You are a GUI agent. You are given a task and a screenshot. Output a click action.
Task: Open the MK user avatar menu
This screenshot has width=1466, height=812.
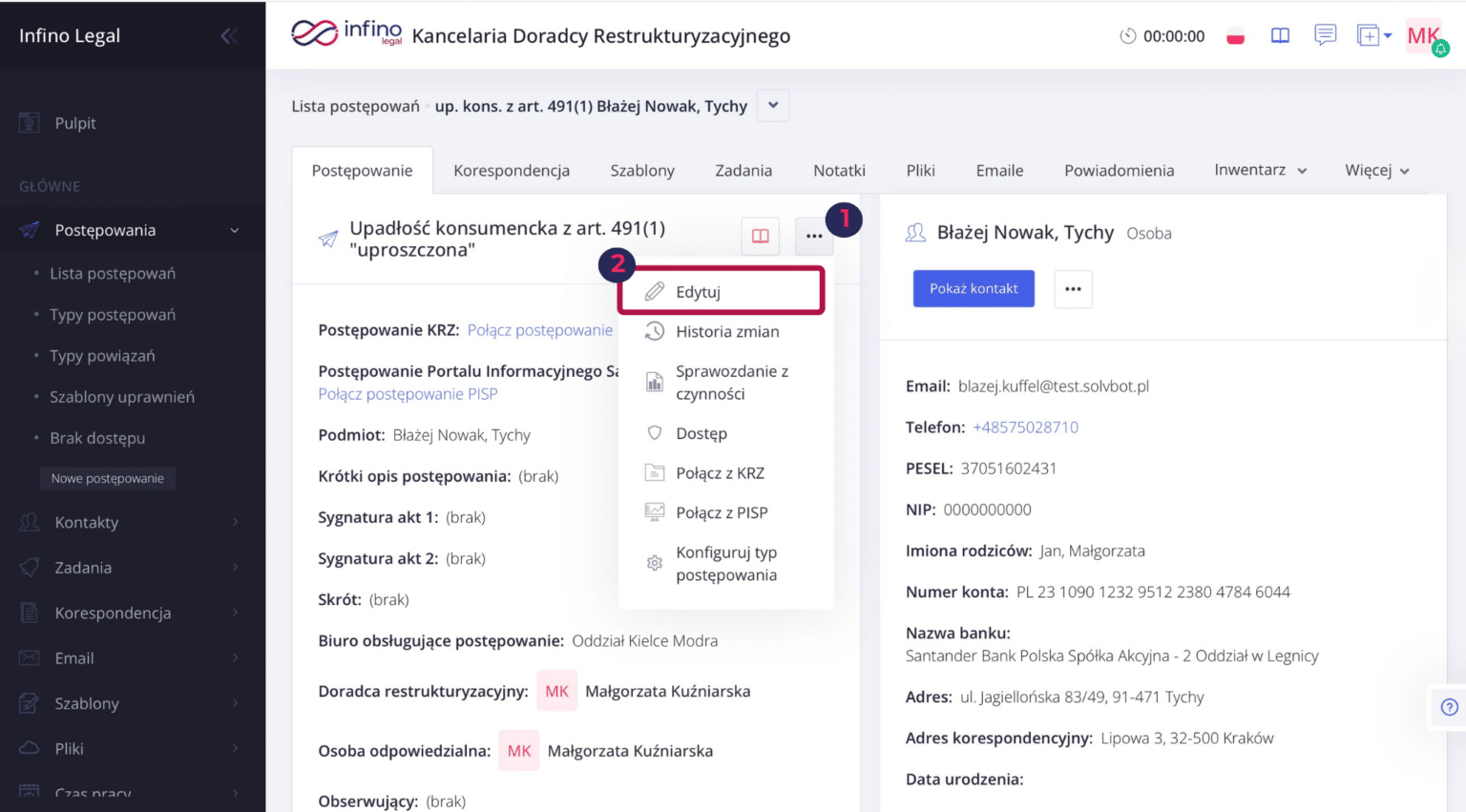point(1424,36)
